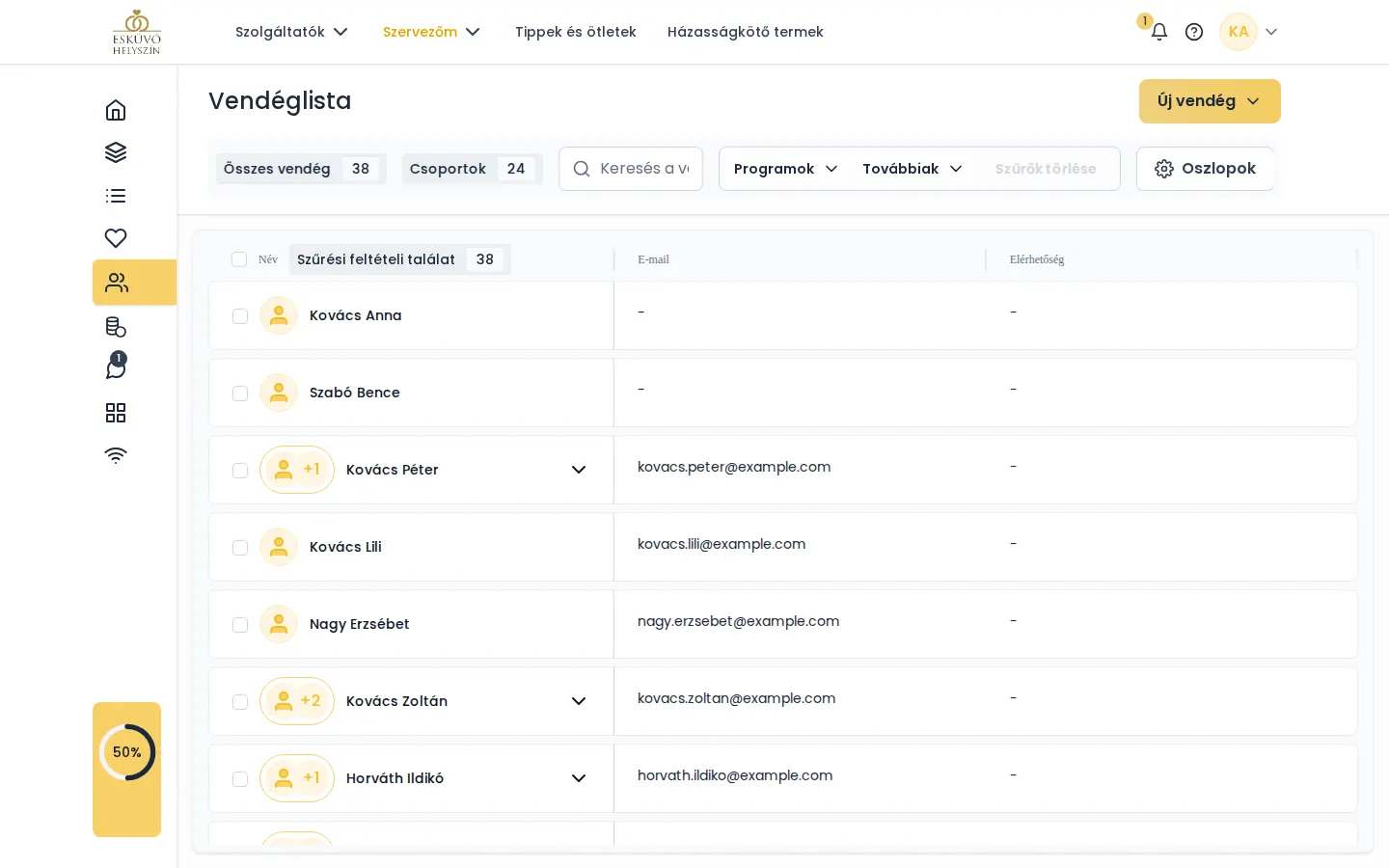Open notifications bell icon
1389x868 pixels.
1159,32
